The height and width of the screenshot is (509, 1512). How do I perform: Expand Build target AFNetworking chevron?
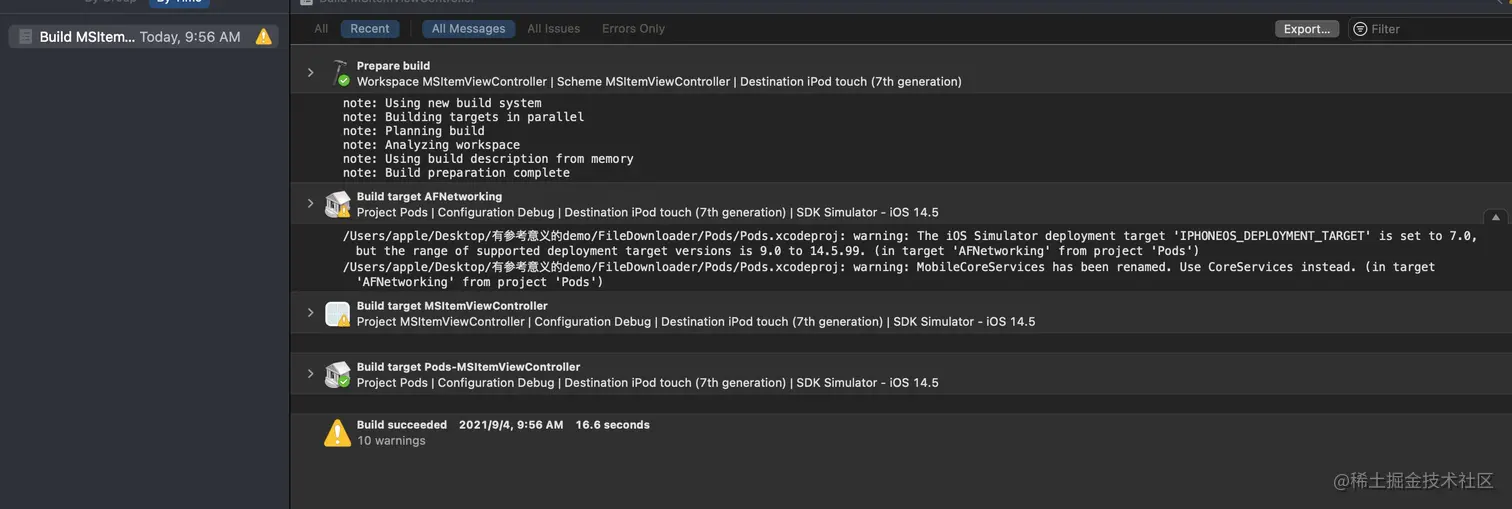click(x=310, y=204)
